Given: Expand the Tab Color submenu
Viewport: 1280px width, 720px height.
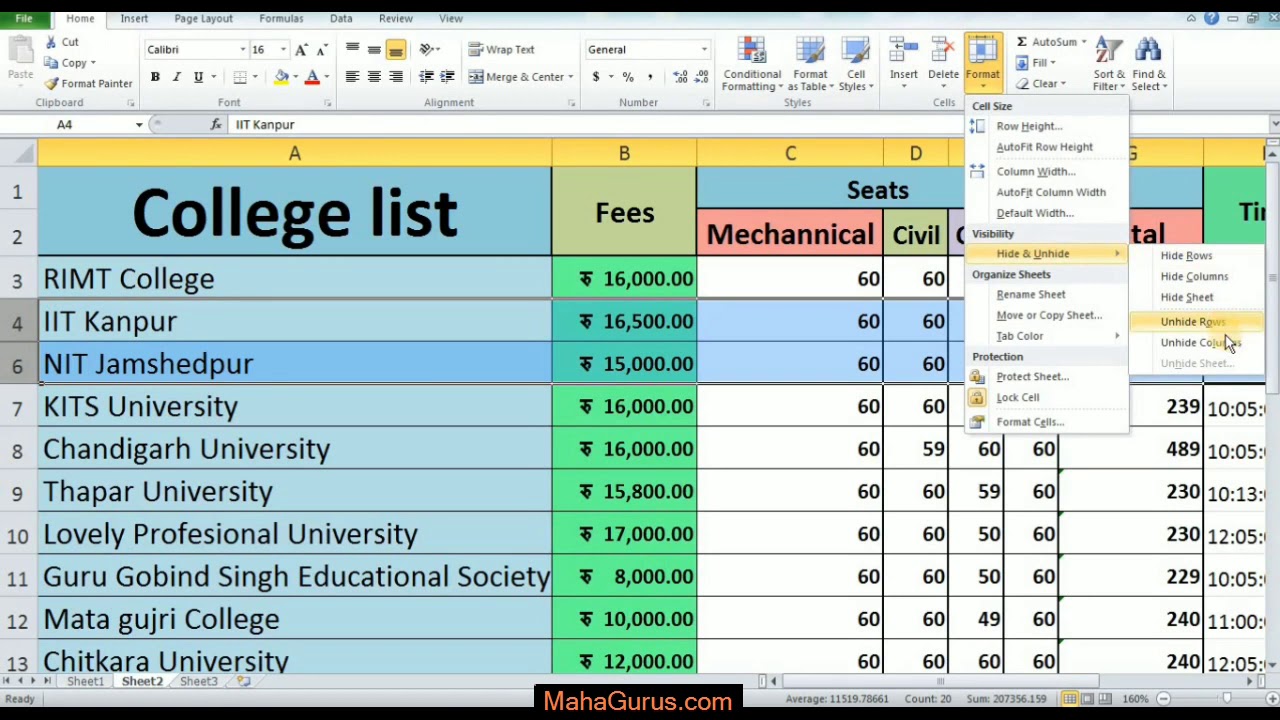Looking at the screenshot, I should coord(1047,336).
